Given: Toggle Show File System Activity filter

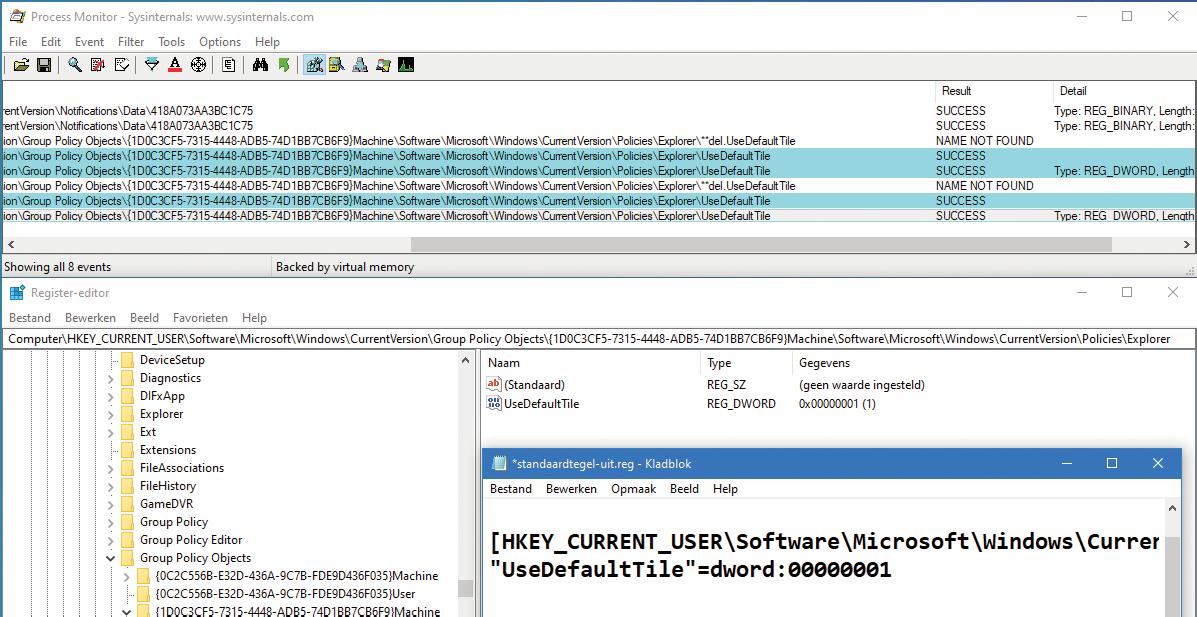Looking at the screenshot, I should 337,66.
